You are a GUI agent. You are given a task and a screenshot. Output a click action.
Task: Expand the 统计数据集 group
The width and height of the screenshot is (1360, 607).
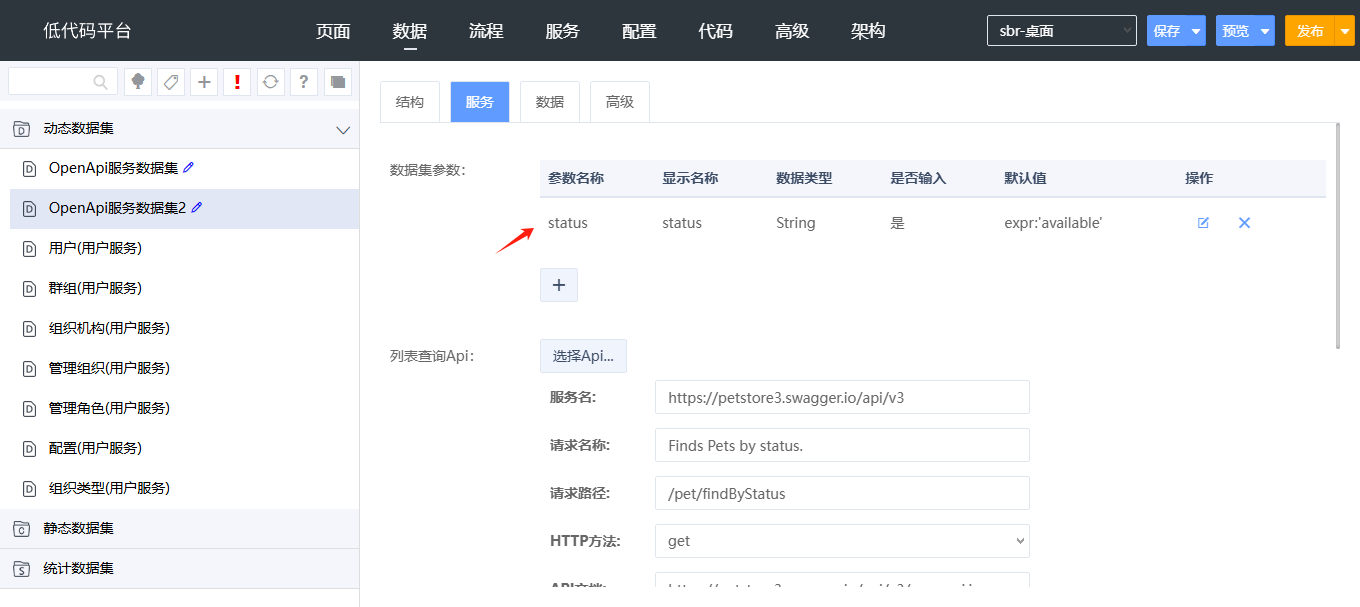coord(179,568)
